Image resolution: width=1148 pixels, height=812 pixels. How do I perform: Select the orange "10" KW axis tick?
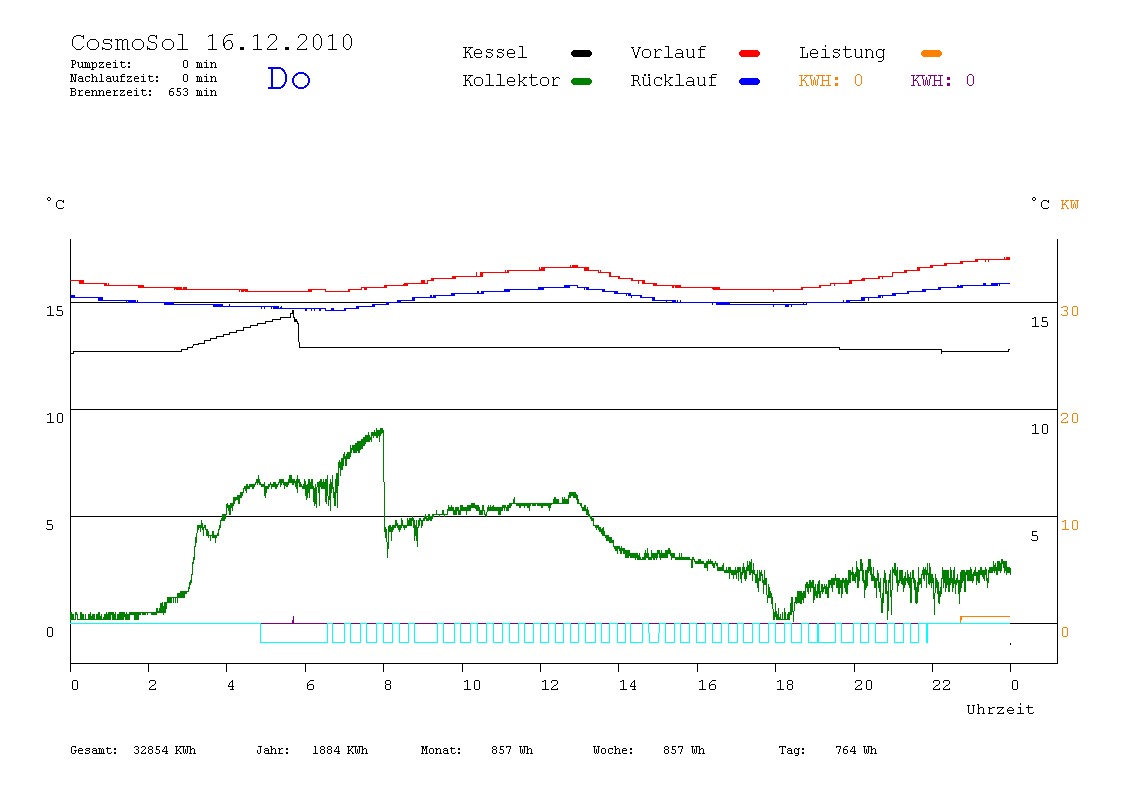point(1070,525)
